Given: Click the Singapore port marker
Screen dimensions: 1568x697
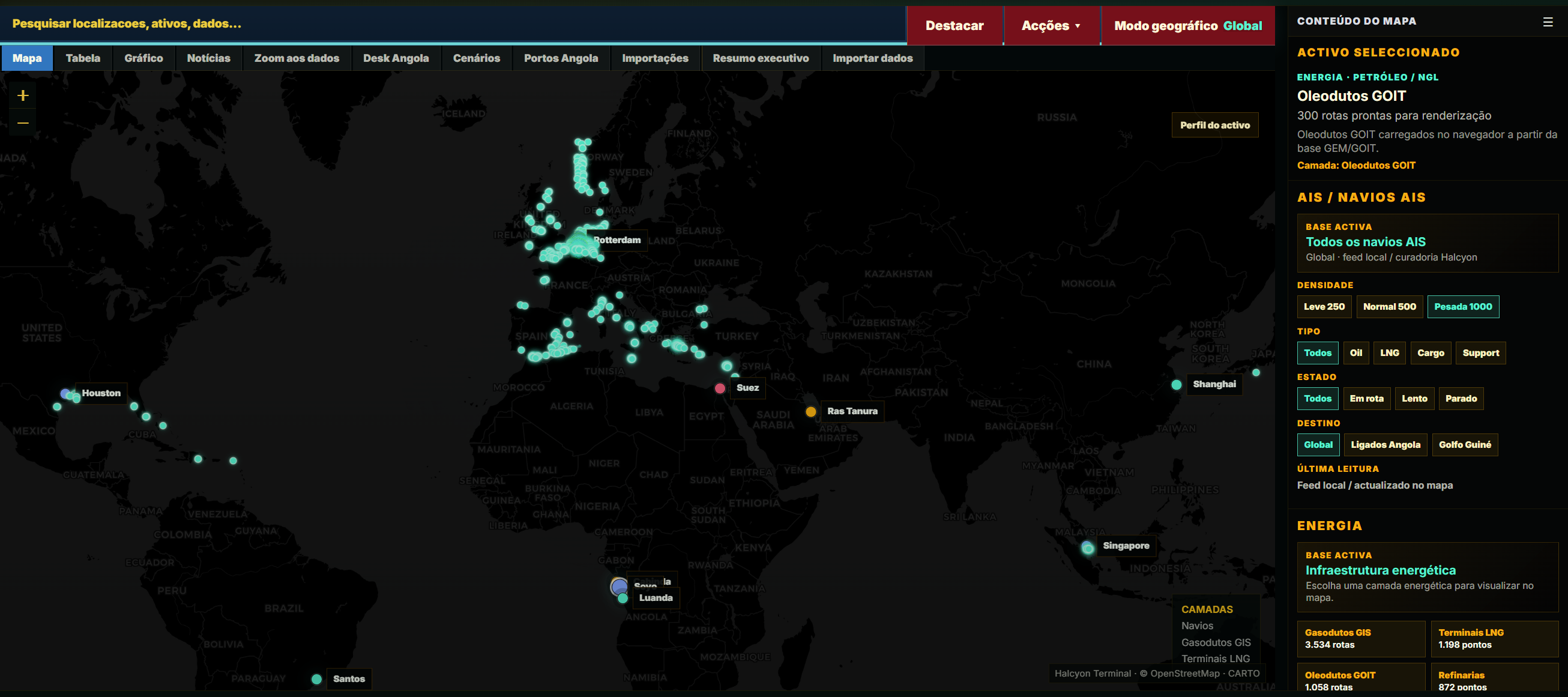Looking at the screenshot, I should tap(1088, 549).
